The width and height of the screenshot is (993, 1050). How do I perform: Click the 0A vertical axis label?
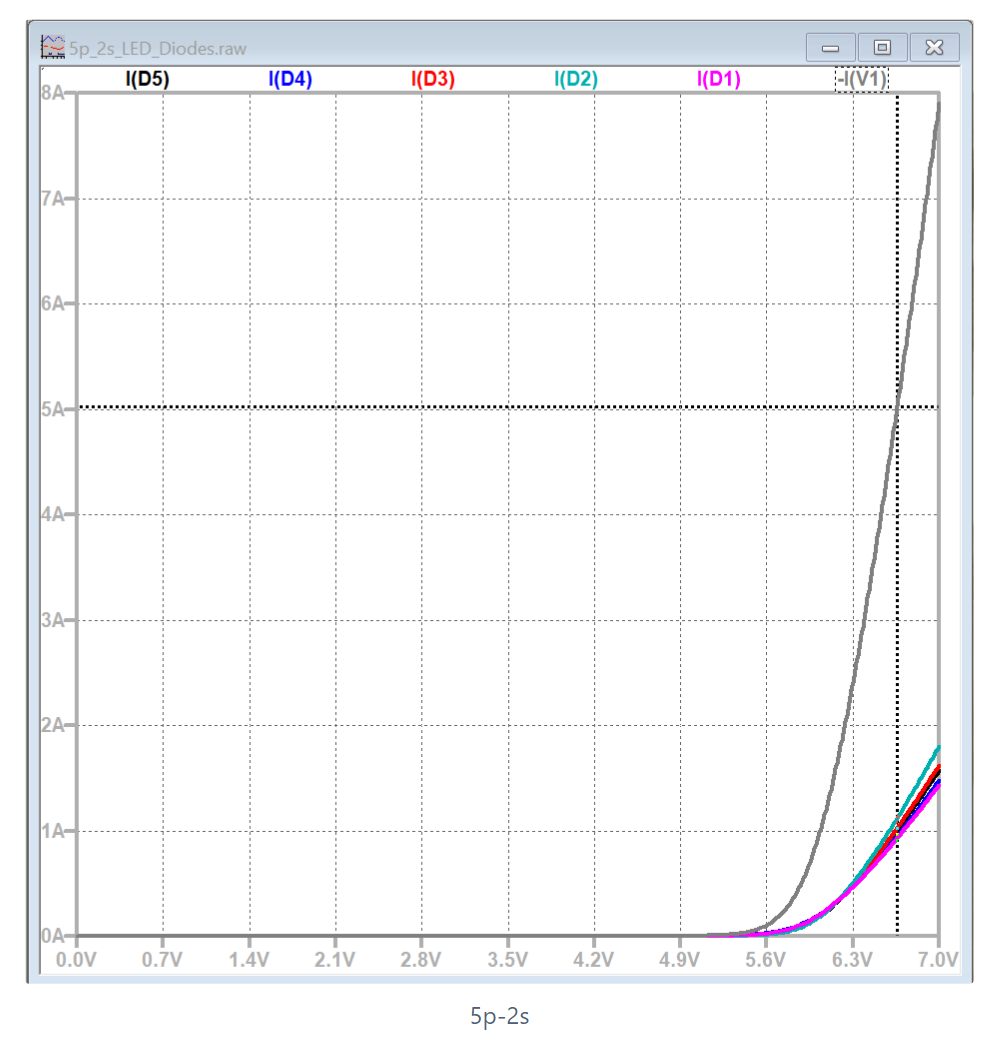pos(52,935)
